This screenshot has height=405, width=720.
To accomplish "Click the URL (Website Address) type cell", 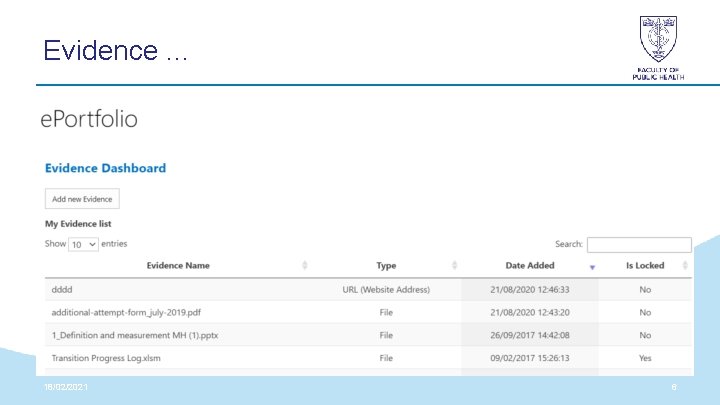I will click(x=386, y=290).
